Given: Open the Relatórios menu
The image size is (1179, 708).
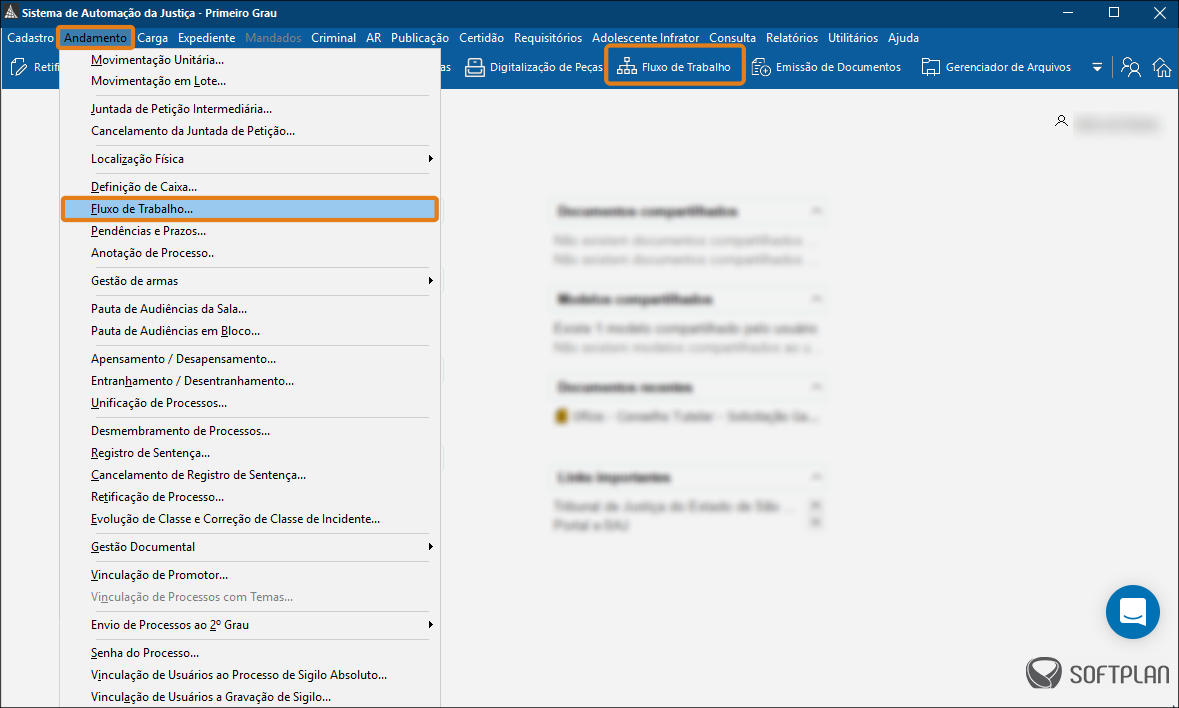Looking at the screenshot, I should (x=792, y=38).
